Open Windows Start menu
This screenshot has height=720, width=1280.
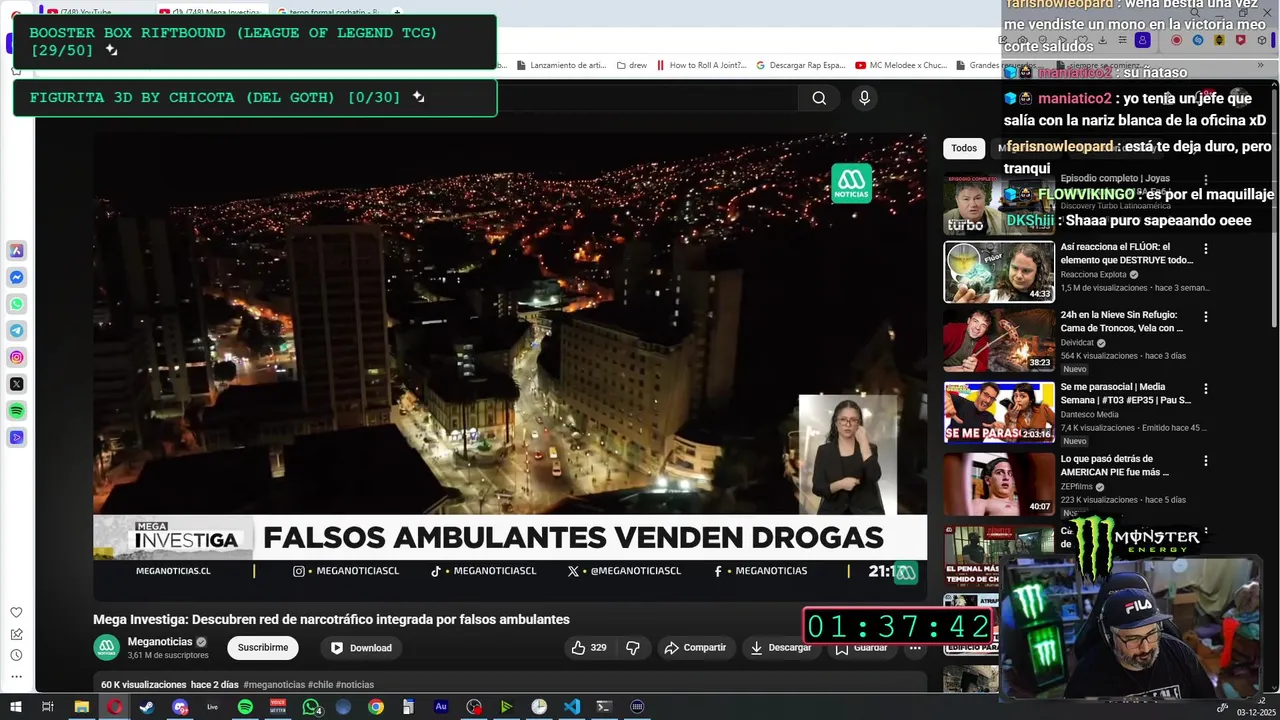pyautogui.click(x=16, y=707)
